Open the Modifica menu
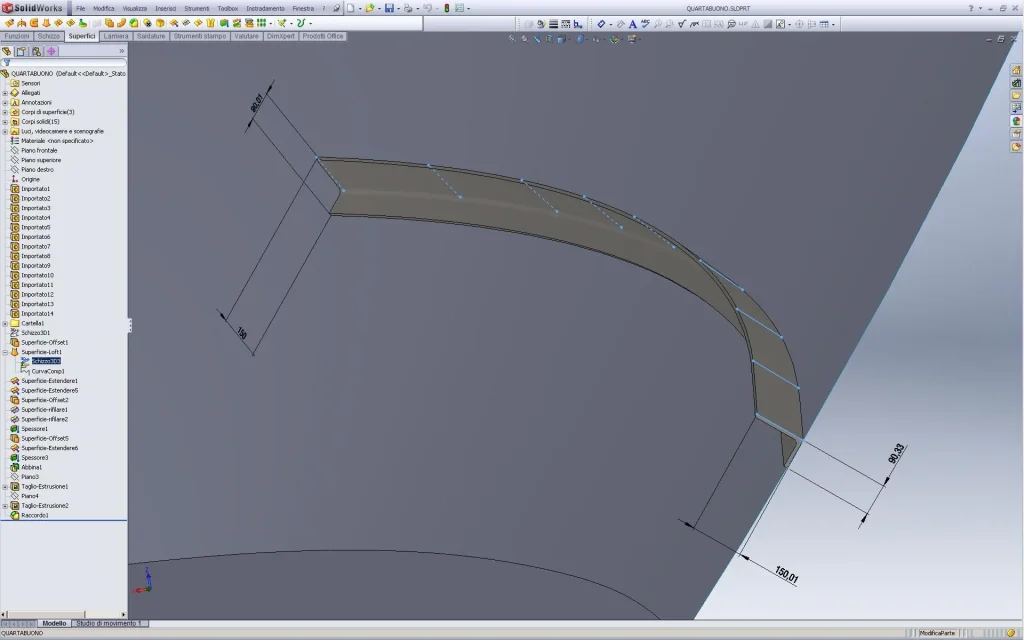The image size is (1024, 640). tap(104, 8)
